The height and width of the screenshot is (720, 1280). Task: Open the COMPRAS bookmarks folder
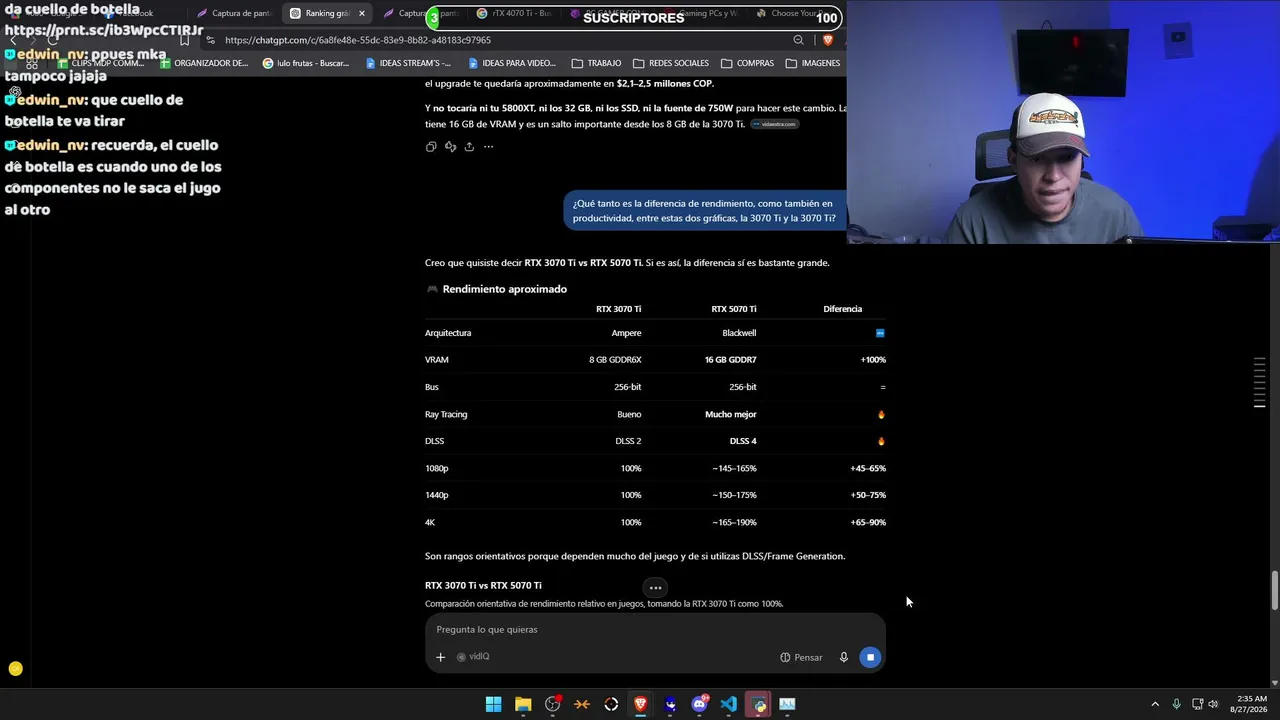pyautogui.click(x=747, y=63)
